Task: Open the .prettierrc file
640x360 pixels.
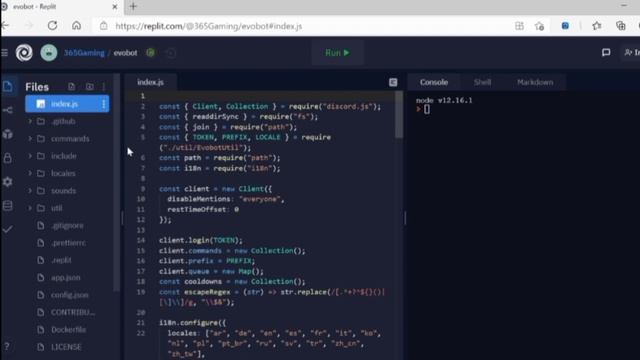Action: (67, 243)
